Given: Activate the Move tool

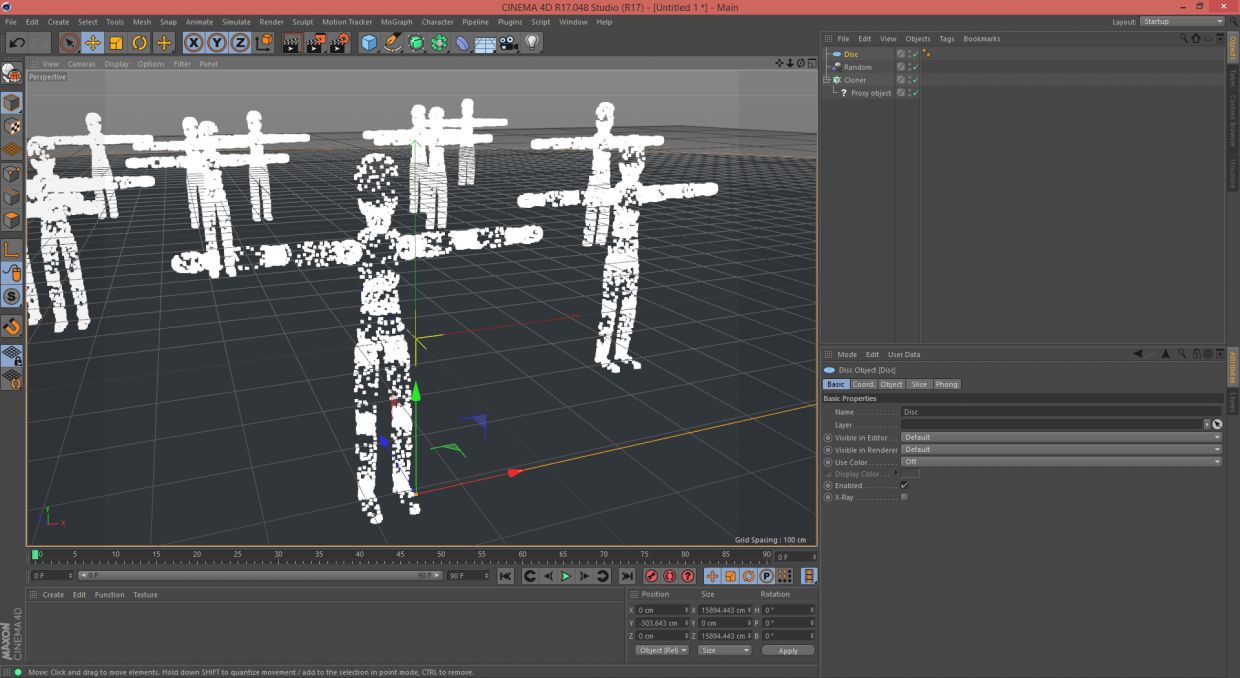Looking at the screenshot, I should tap(93, 43).
